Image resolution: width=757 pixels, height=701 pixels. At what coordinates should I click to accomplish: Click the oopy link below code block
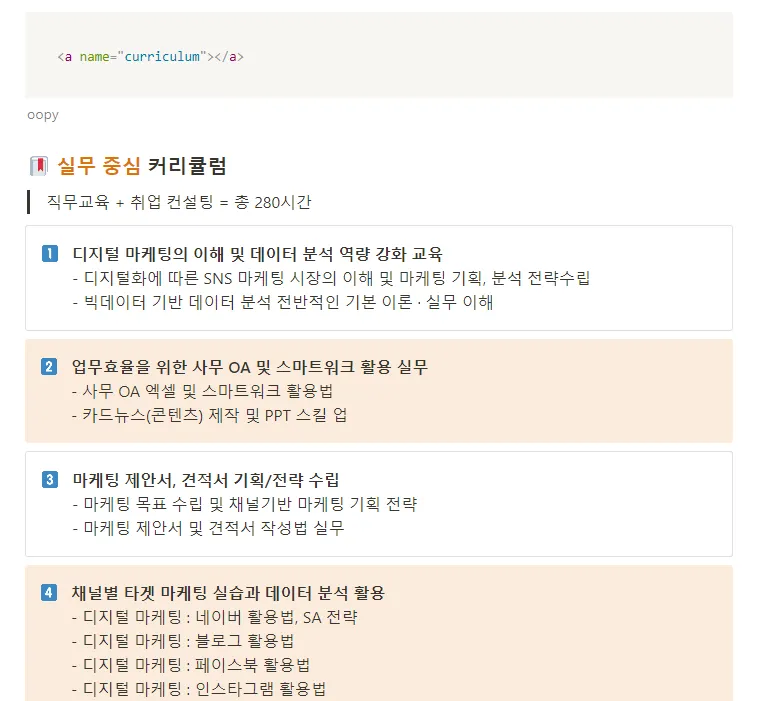(43, 115)
